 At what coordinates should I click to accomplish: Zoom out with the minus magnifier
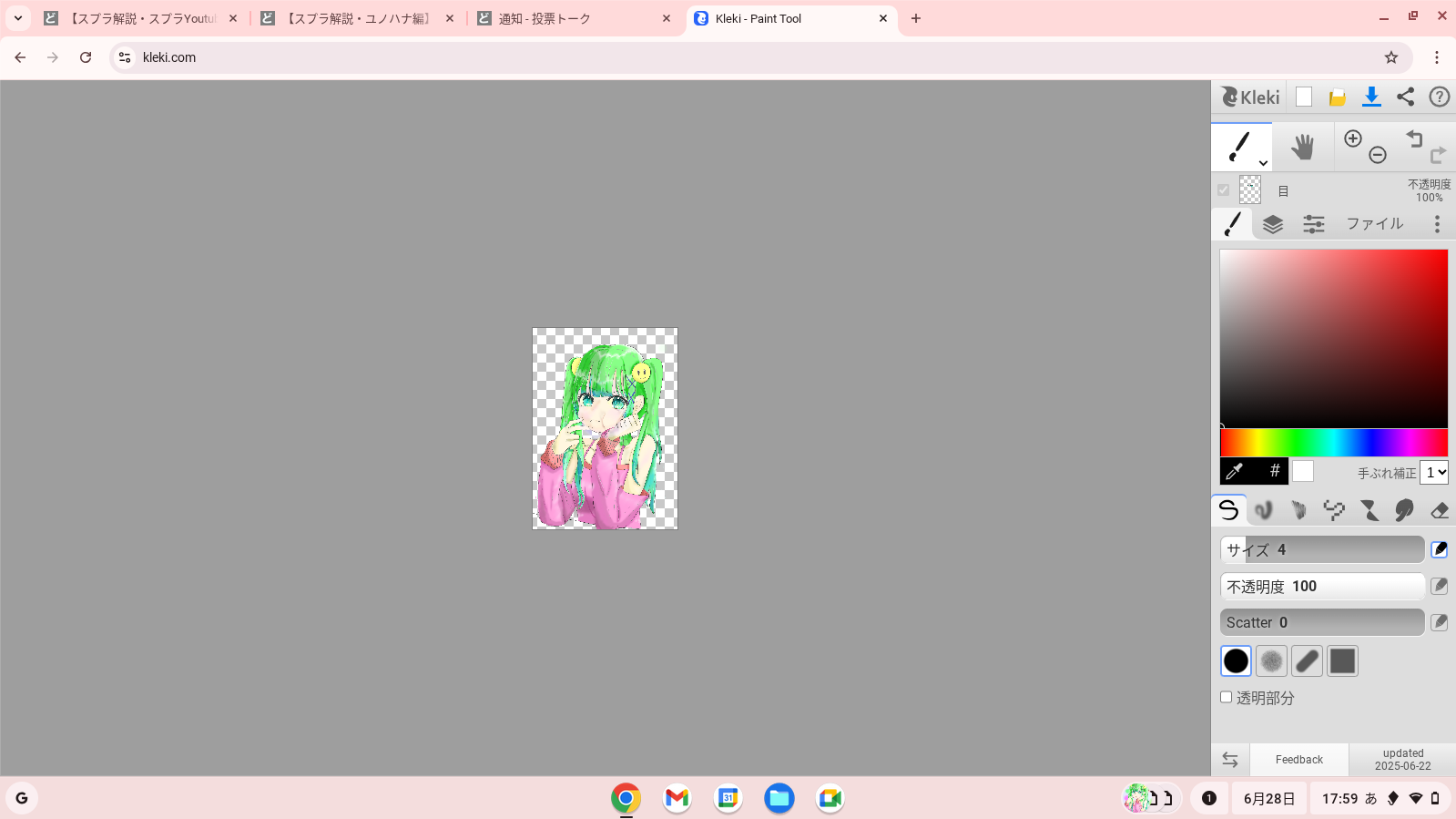pyautogui.click(x=1378, y=155)
